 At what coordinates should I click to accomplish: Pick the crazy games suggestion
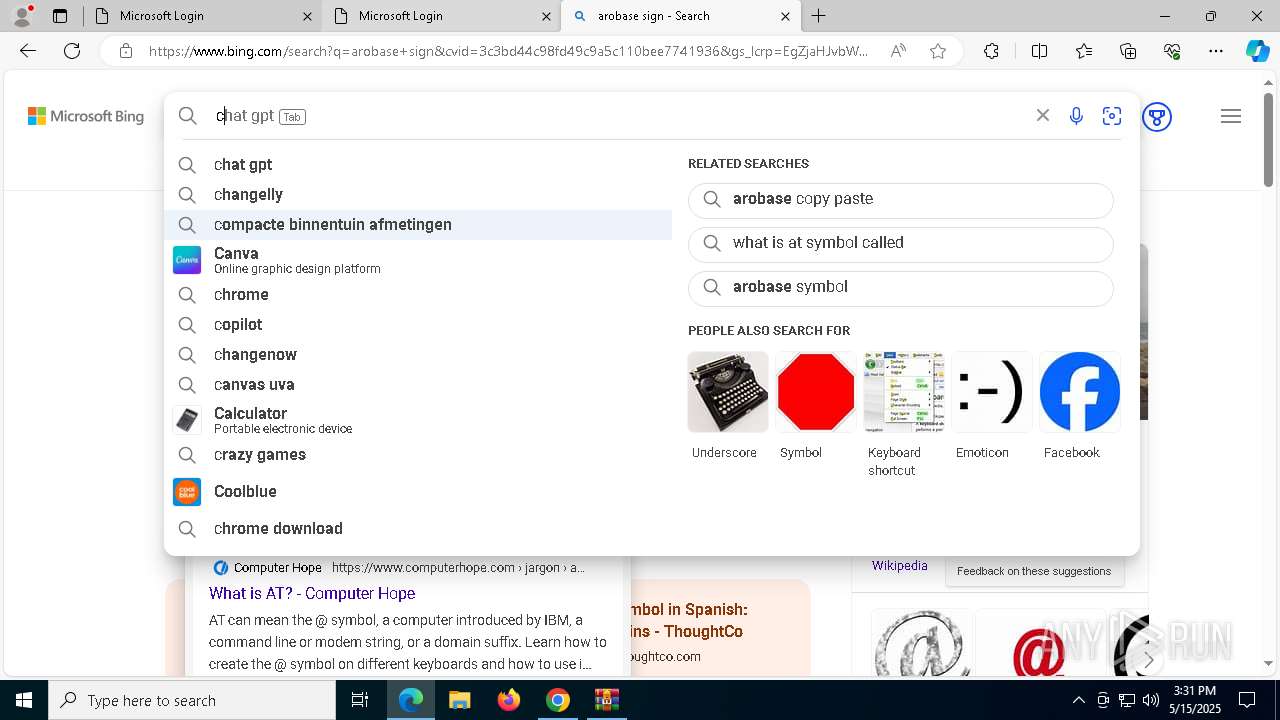(418, 454)
